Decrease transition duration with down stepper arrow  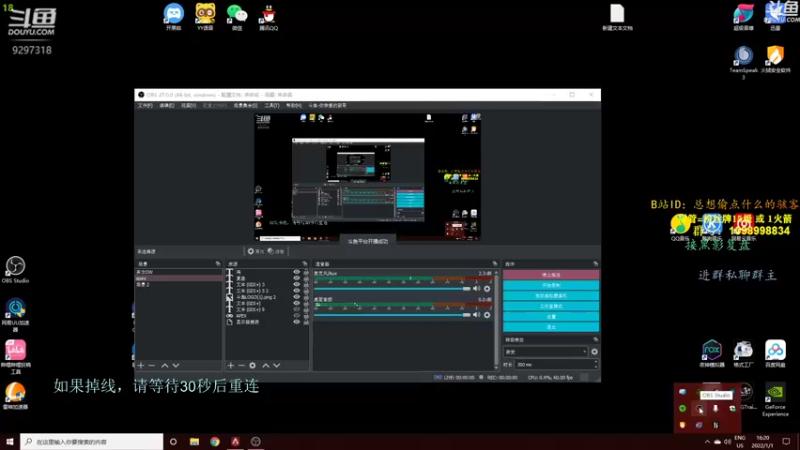(x=595, y=367)
